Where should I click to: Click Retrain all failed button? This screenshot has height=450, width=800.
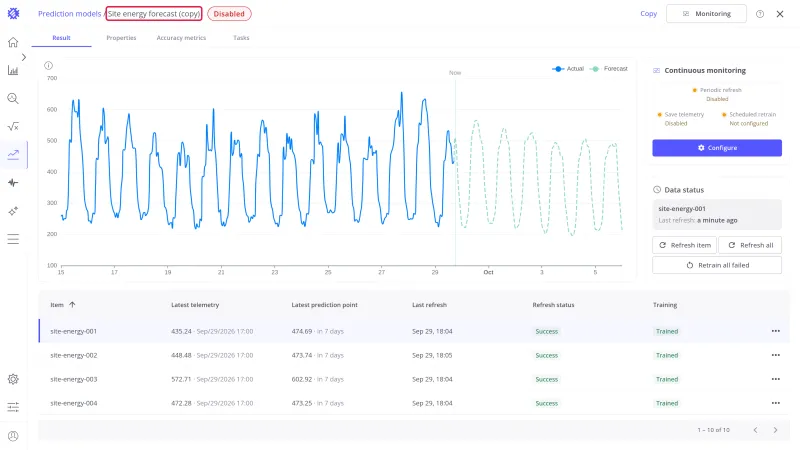point(717,265)
